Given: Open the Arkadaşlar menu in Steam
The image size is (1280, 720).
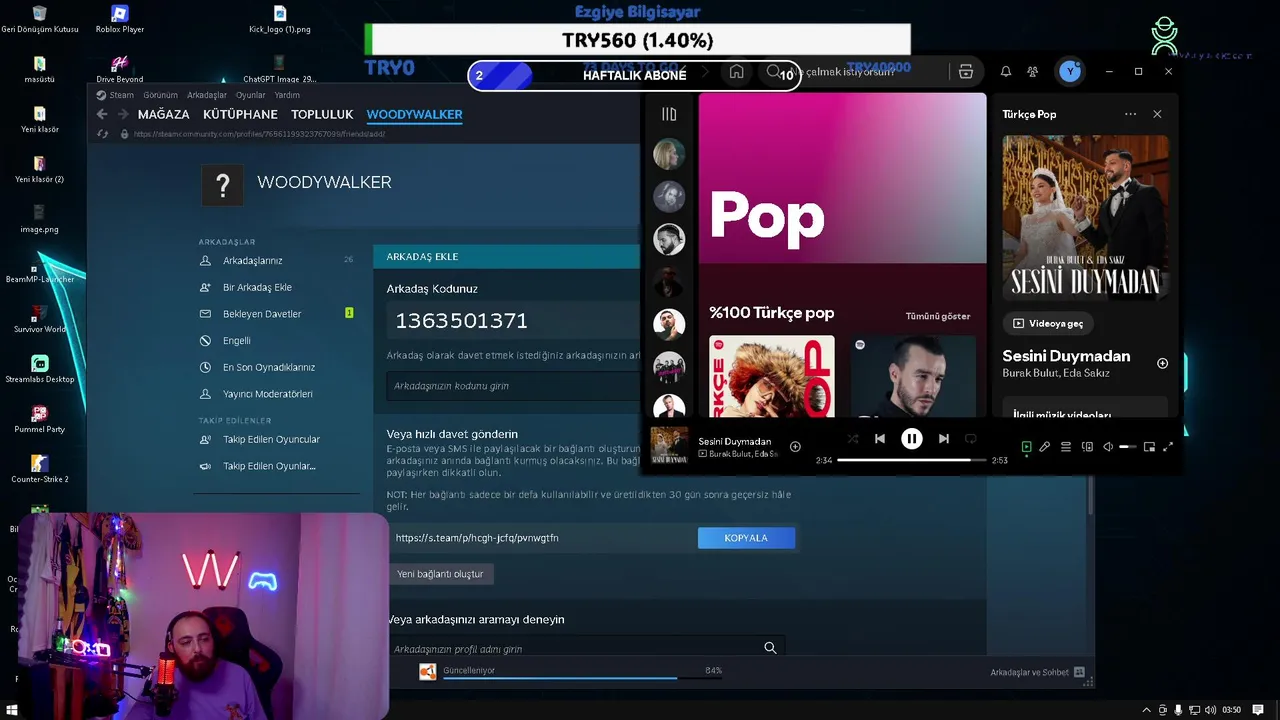Looking at the screenshot, I should 207,95.
